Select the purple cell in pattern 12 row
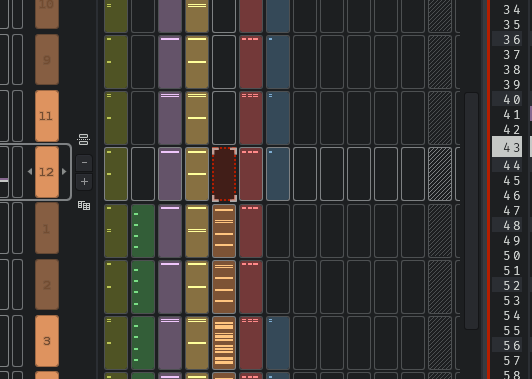 (170, 174)
